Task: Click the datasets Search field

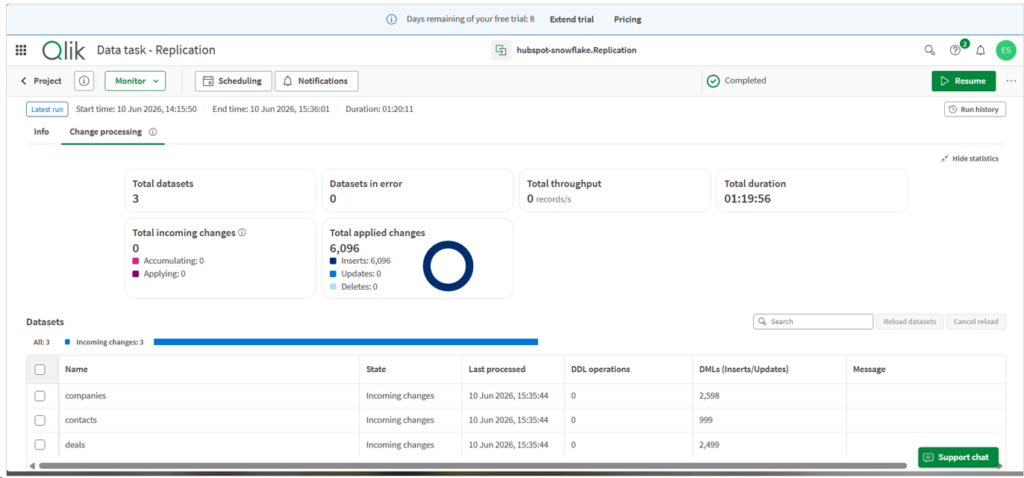Action: (x=812, y=322)
